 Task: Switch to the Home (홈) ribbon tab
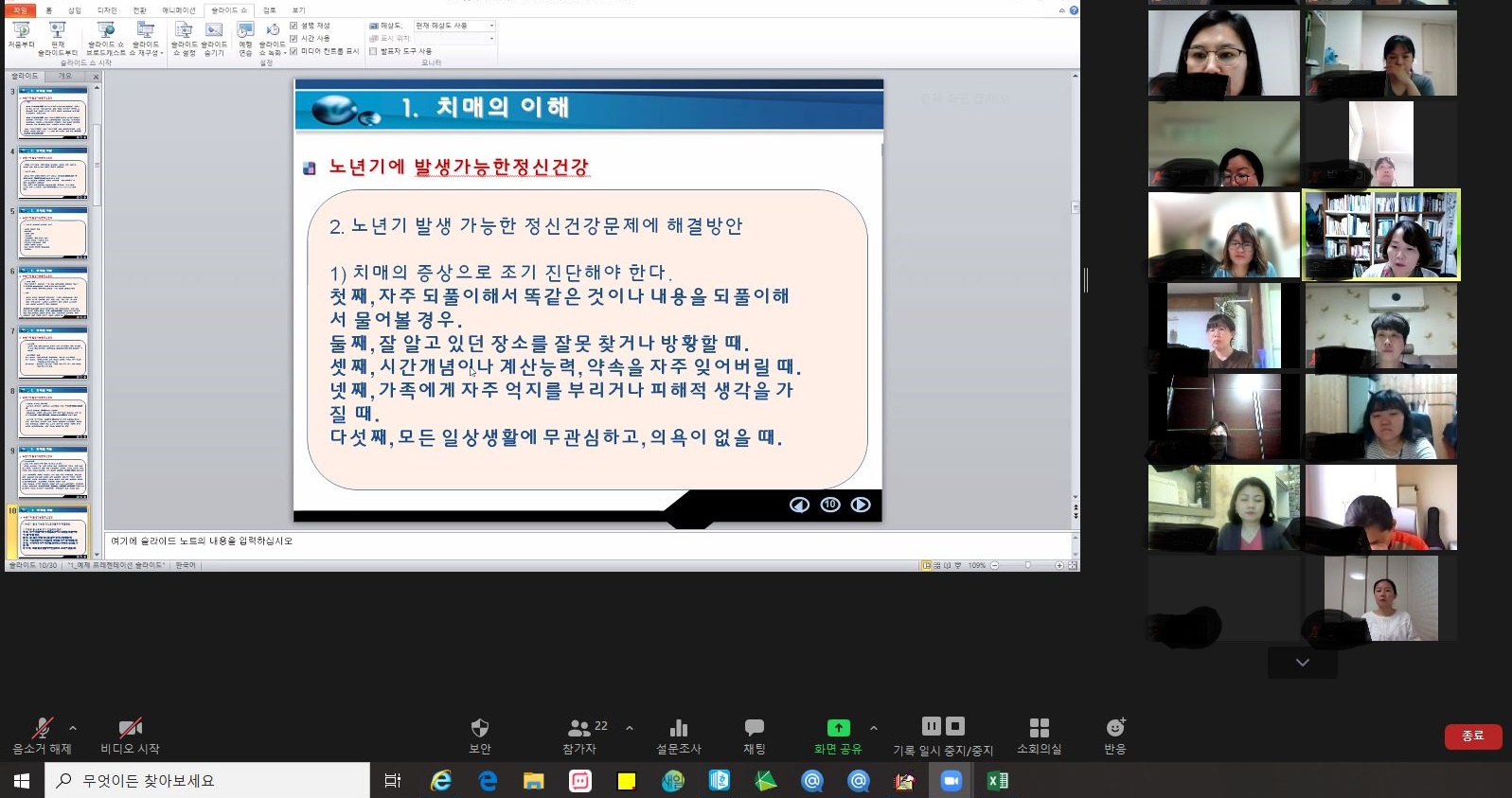tap(49, 10)
